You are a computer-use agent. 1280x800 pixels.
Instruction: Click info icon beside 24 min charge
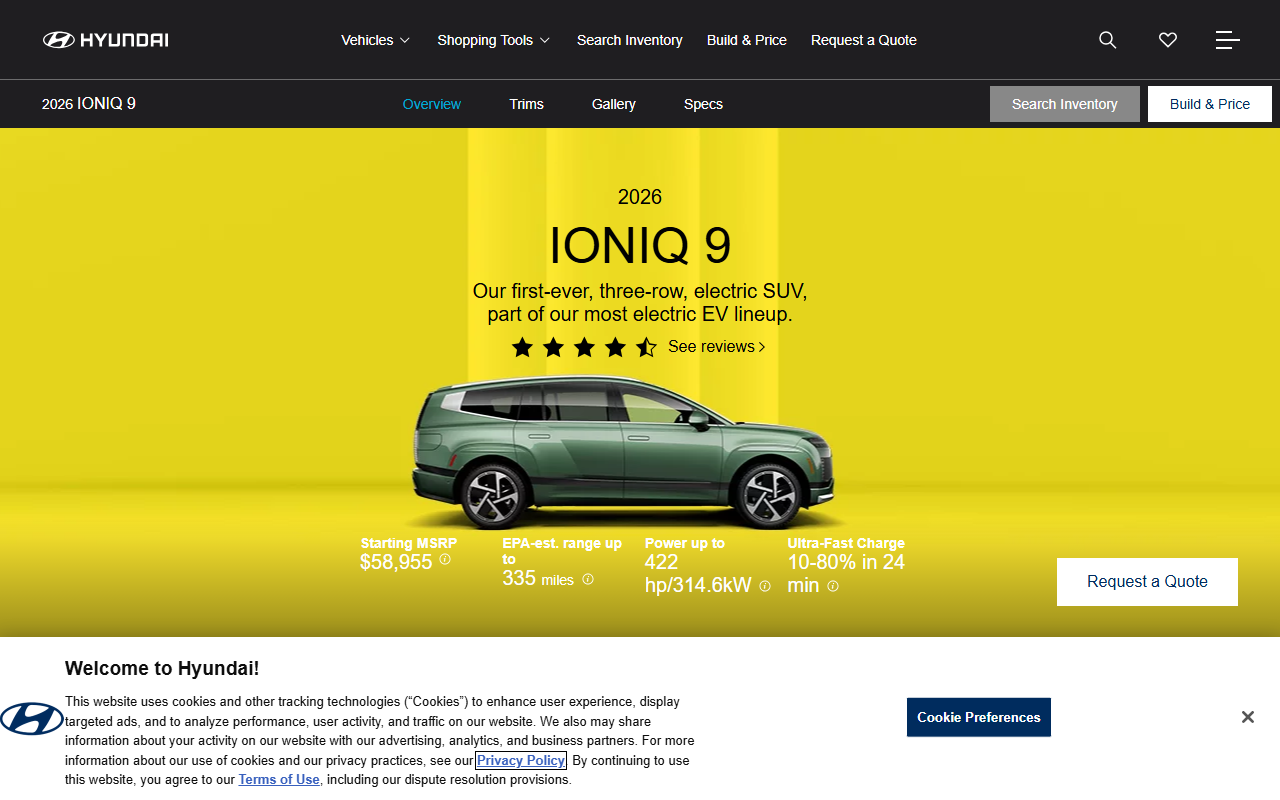833,586
